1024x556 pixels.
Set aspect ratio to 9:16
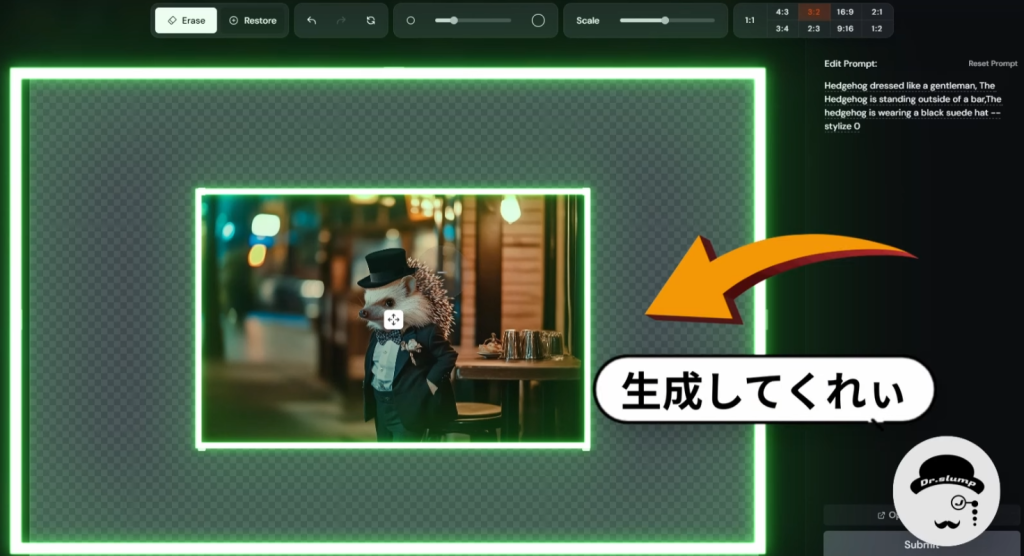(x=845, y=29)
